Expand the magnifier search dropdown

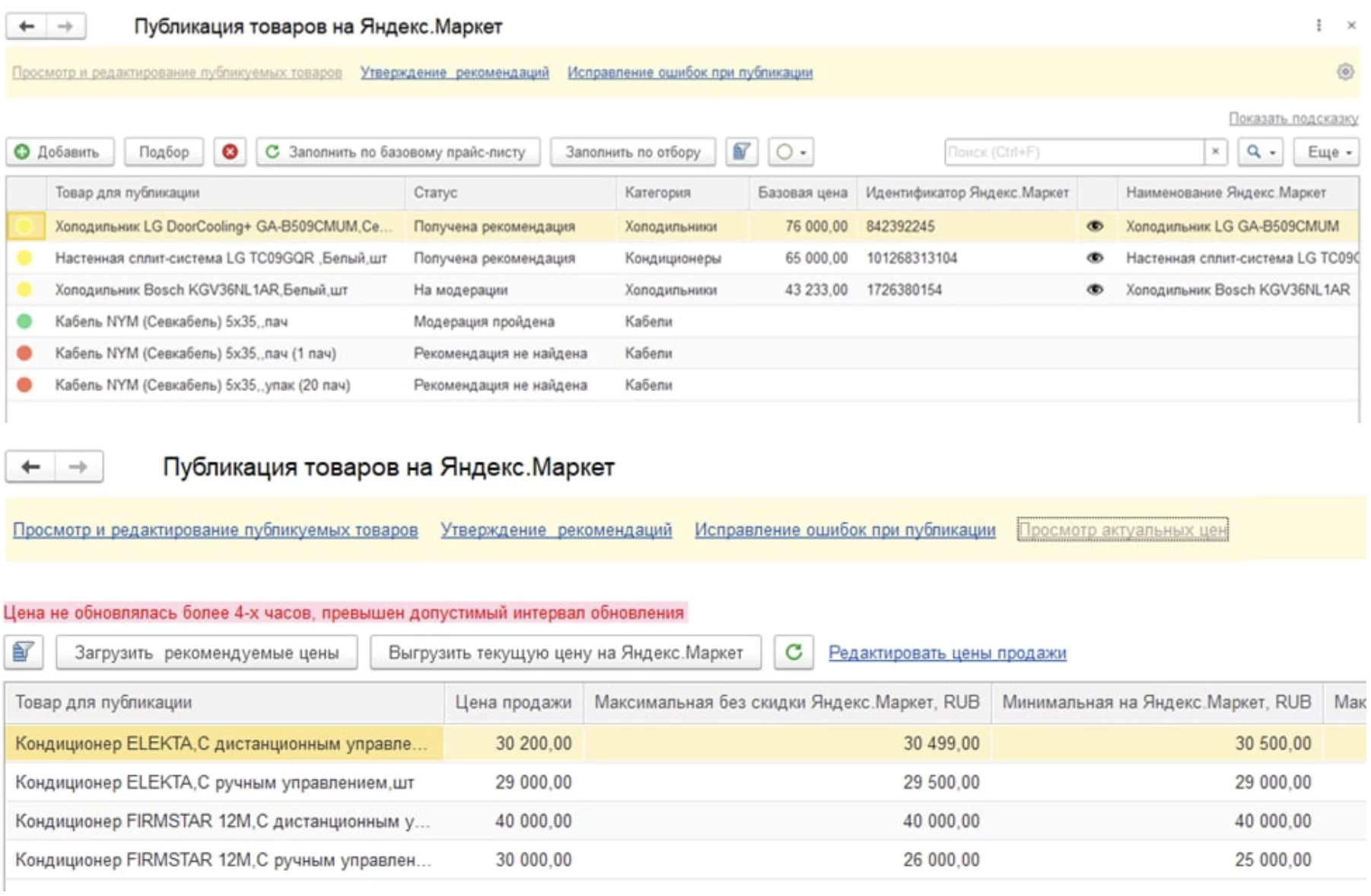1260,152
